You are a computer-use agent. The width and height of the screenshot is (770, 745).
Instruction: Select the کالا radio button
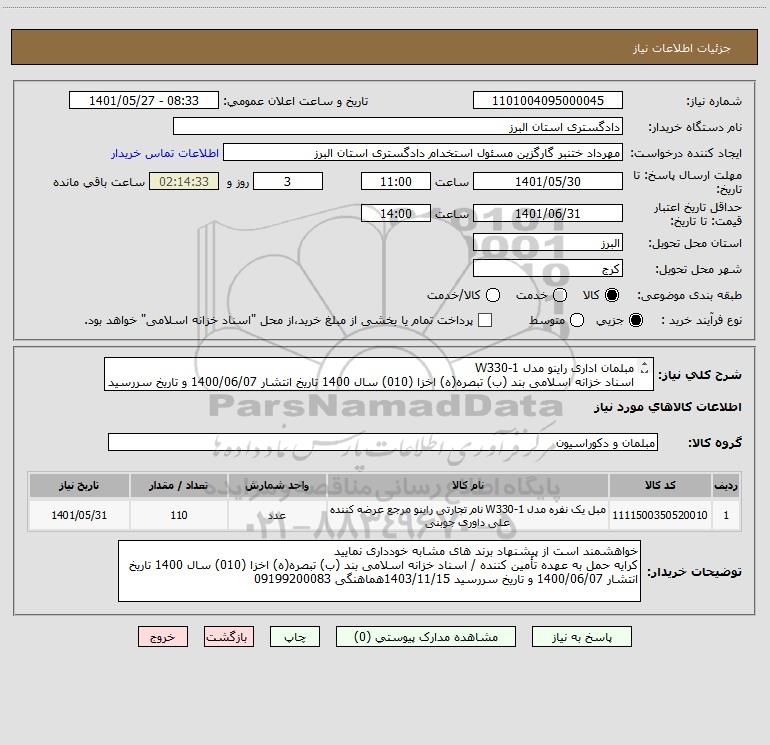[x=612, y=295]
